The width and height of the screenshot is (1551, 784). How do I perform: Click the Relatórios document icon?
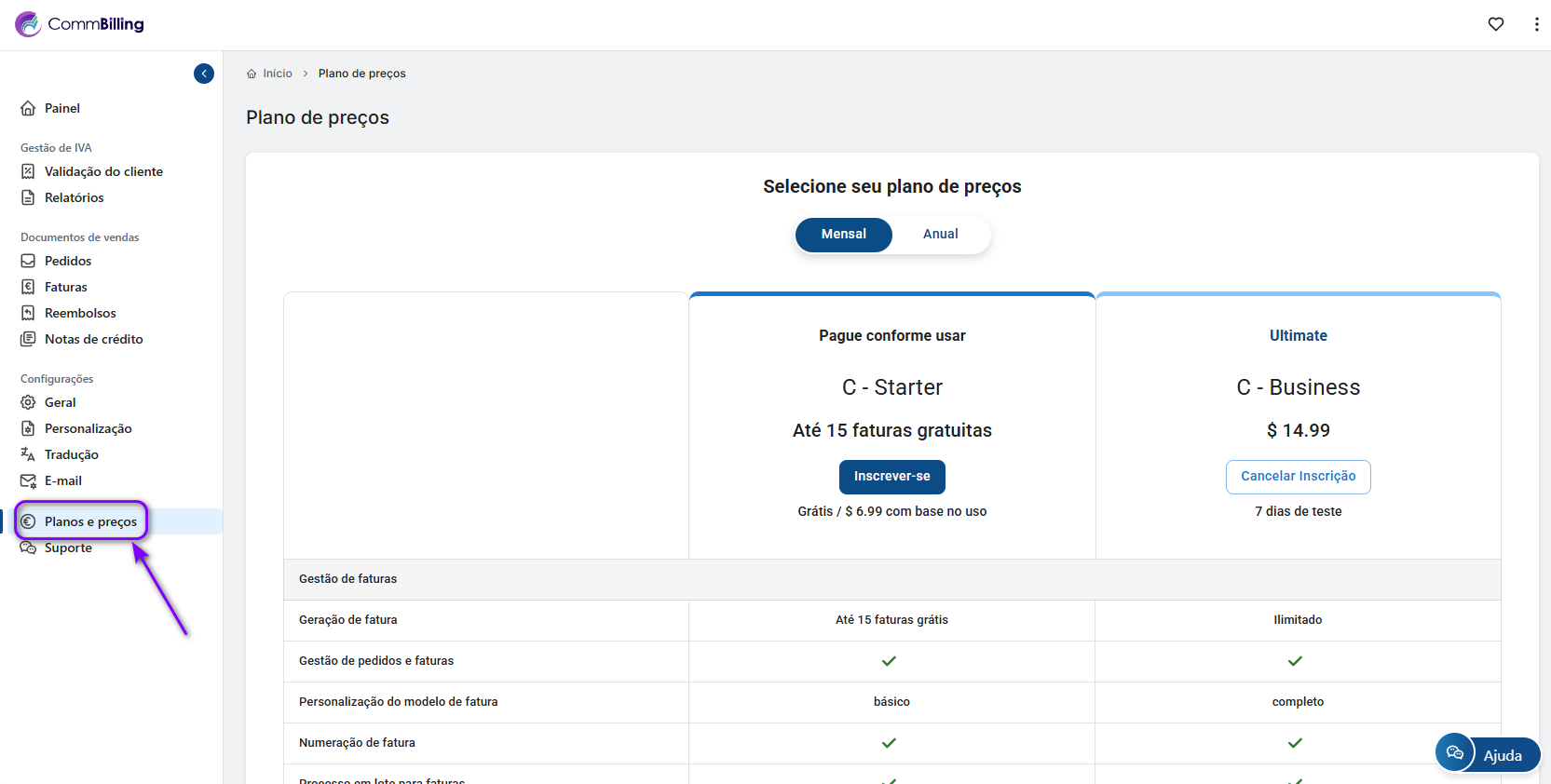28,197
